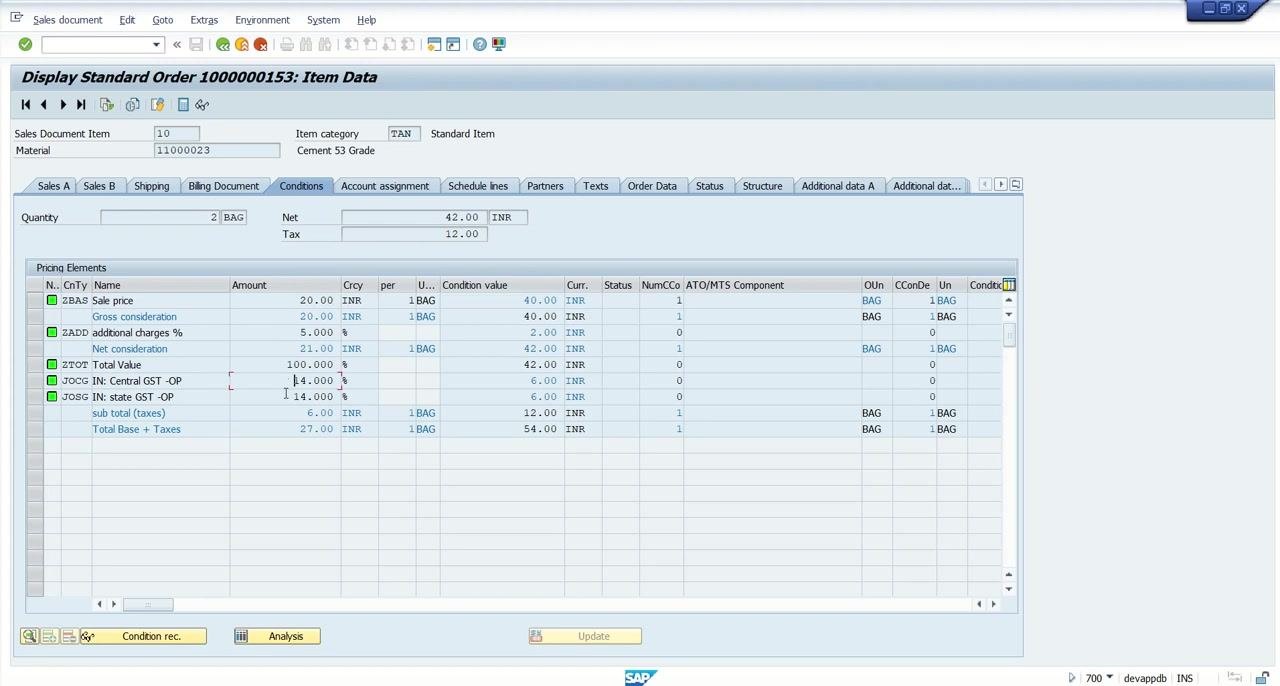The width and height of the screenshot is (1280, 686).
Task: Go to the next item arrow
Action: click(63, 105)
